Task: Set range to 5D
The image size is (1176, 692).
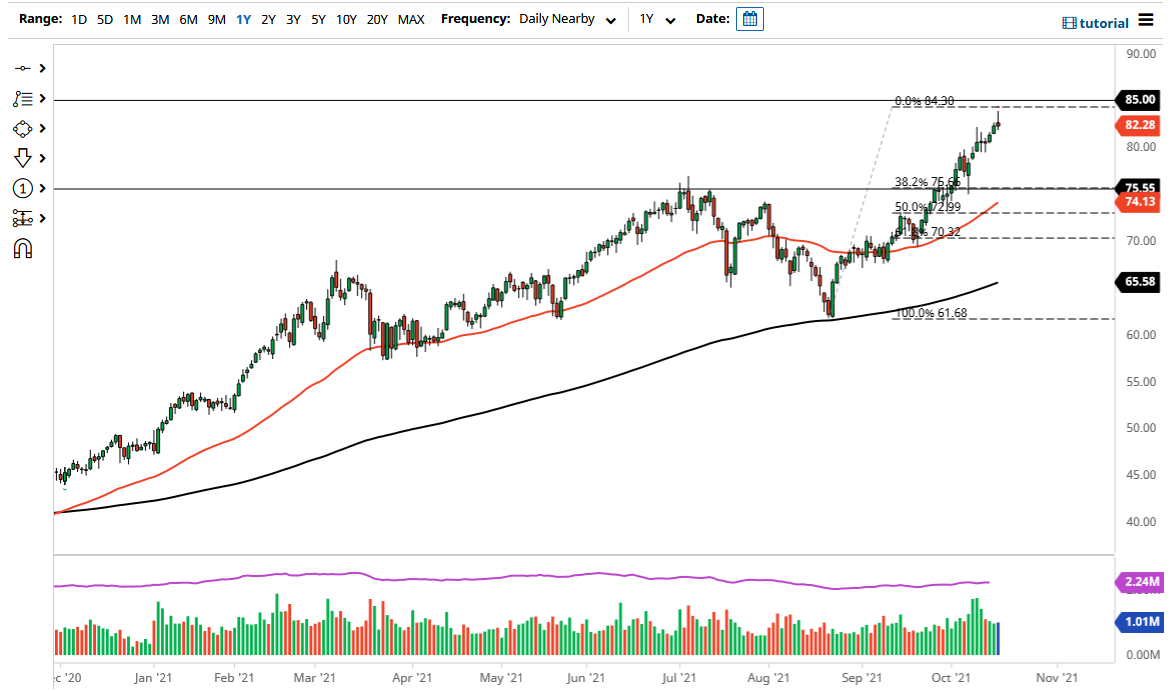Action: 105,19
